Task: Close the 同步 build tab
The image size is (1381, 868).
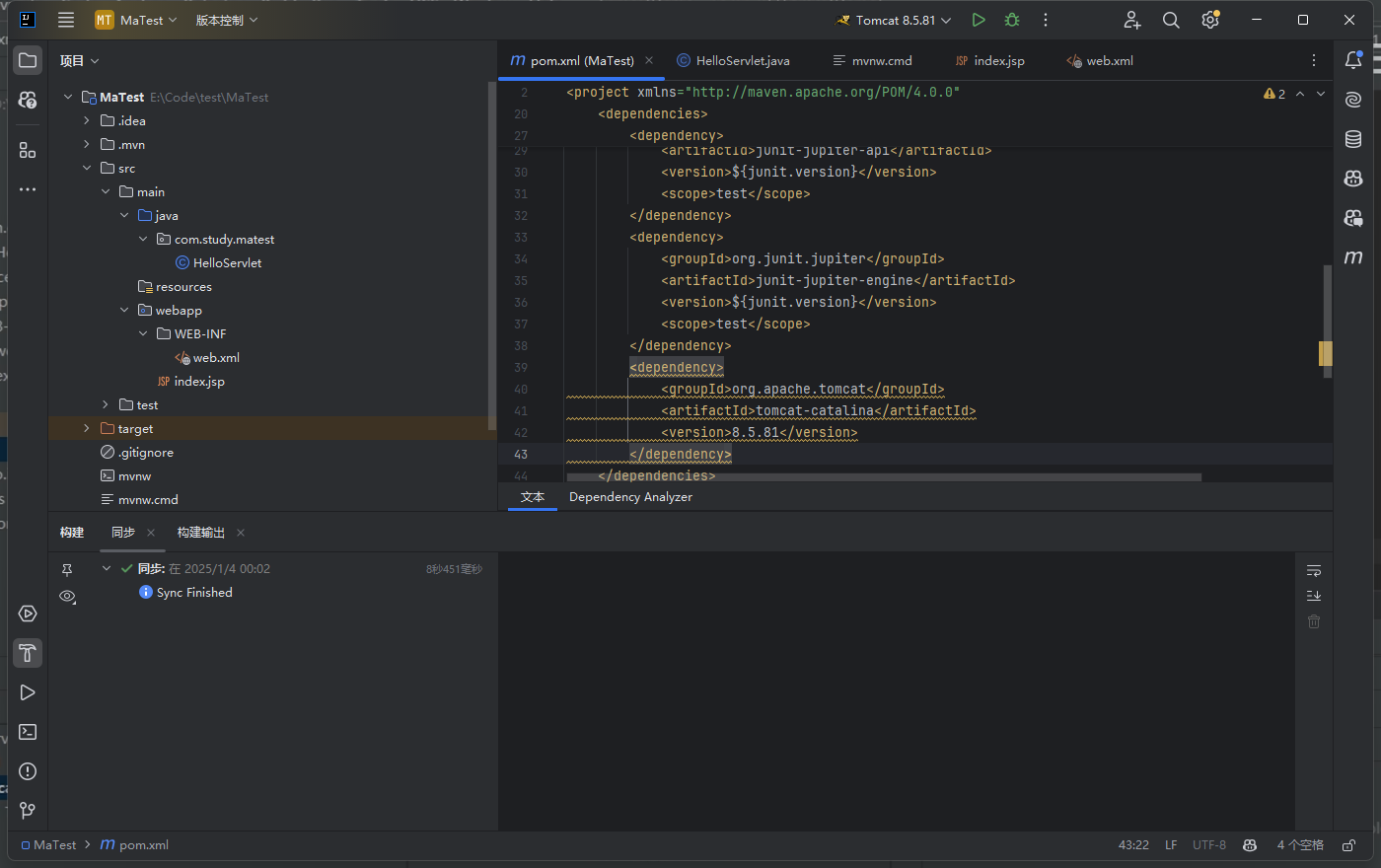Action: click(x=151, y=533)
